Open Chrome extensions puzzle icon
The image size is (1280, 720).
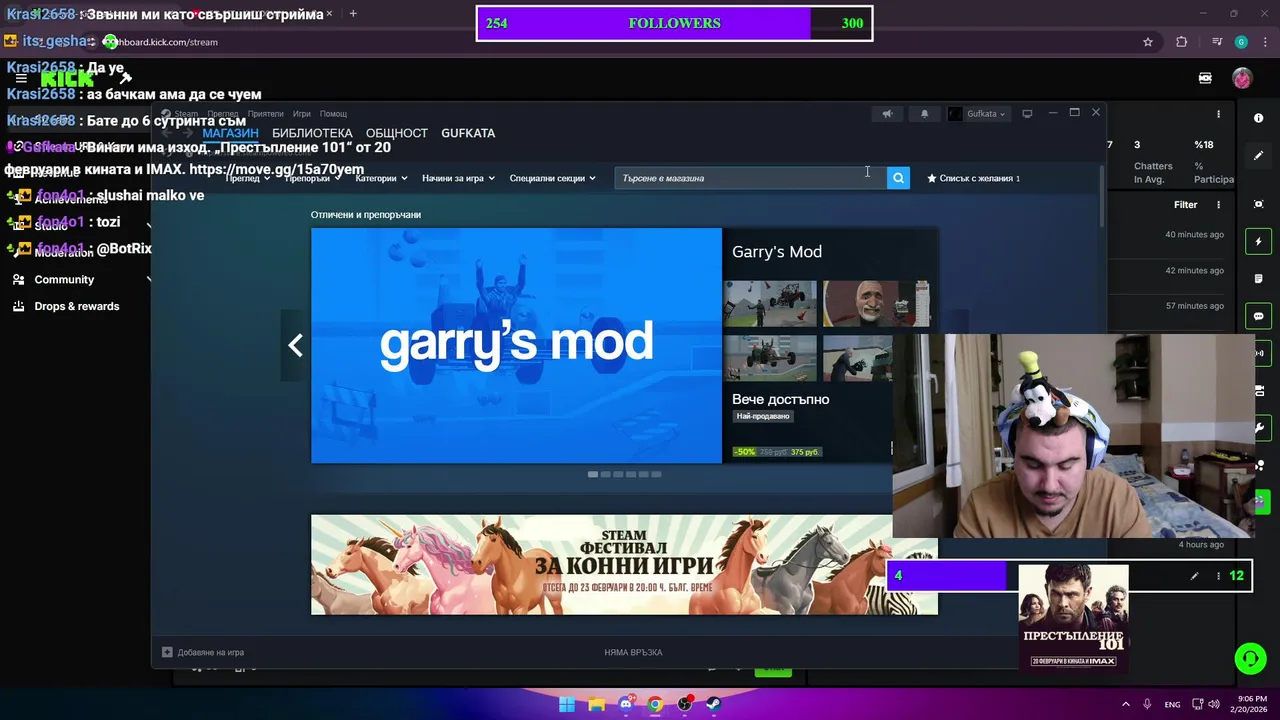pyautogui.click(x=1181, y=42)
